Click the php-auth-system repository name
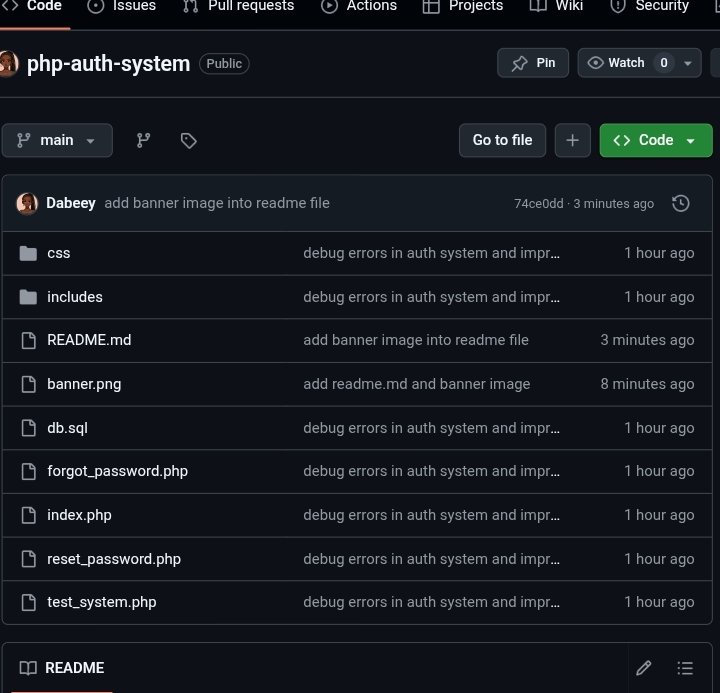This screenshot has height=693, width=720. point(108,63)
